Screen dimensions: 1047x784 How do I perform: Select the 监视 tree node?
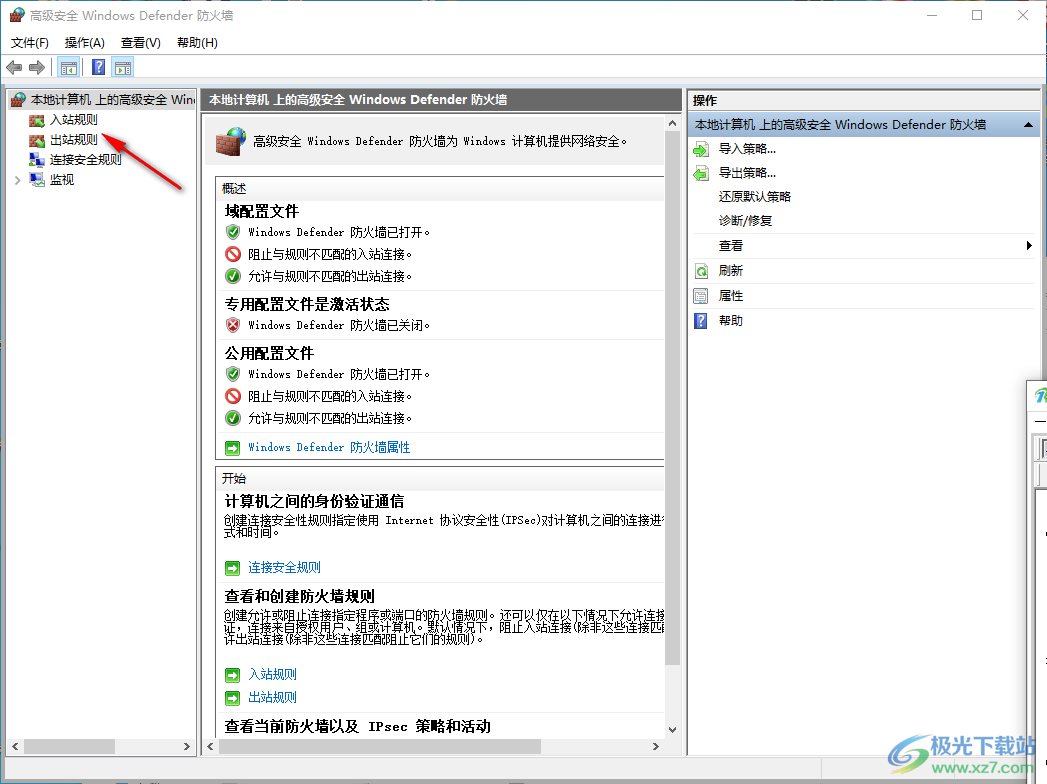[x=62, y=180]
